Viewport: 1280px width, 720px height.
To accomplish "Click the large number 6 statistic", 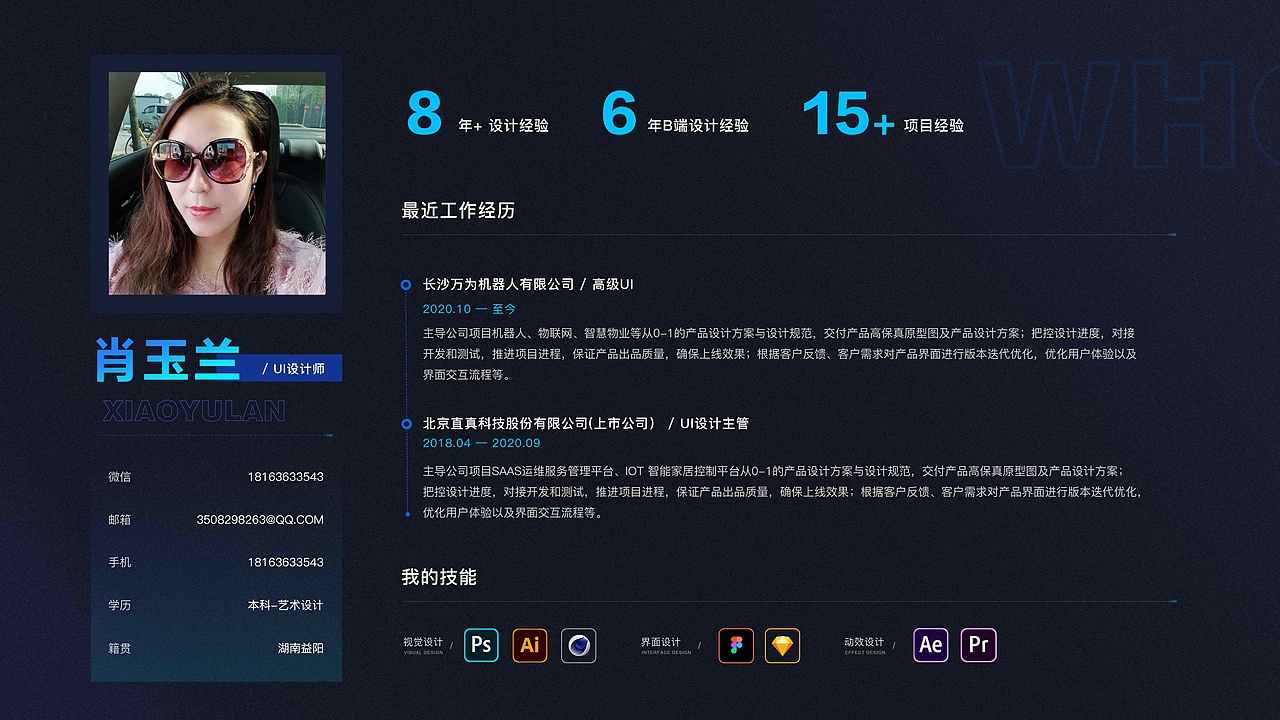I will coord(619,113).
